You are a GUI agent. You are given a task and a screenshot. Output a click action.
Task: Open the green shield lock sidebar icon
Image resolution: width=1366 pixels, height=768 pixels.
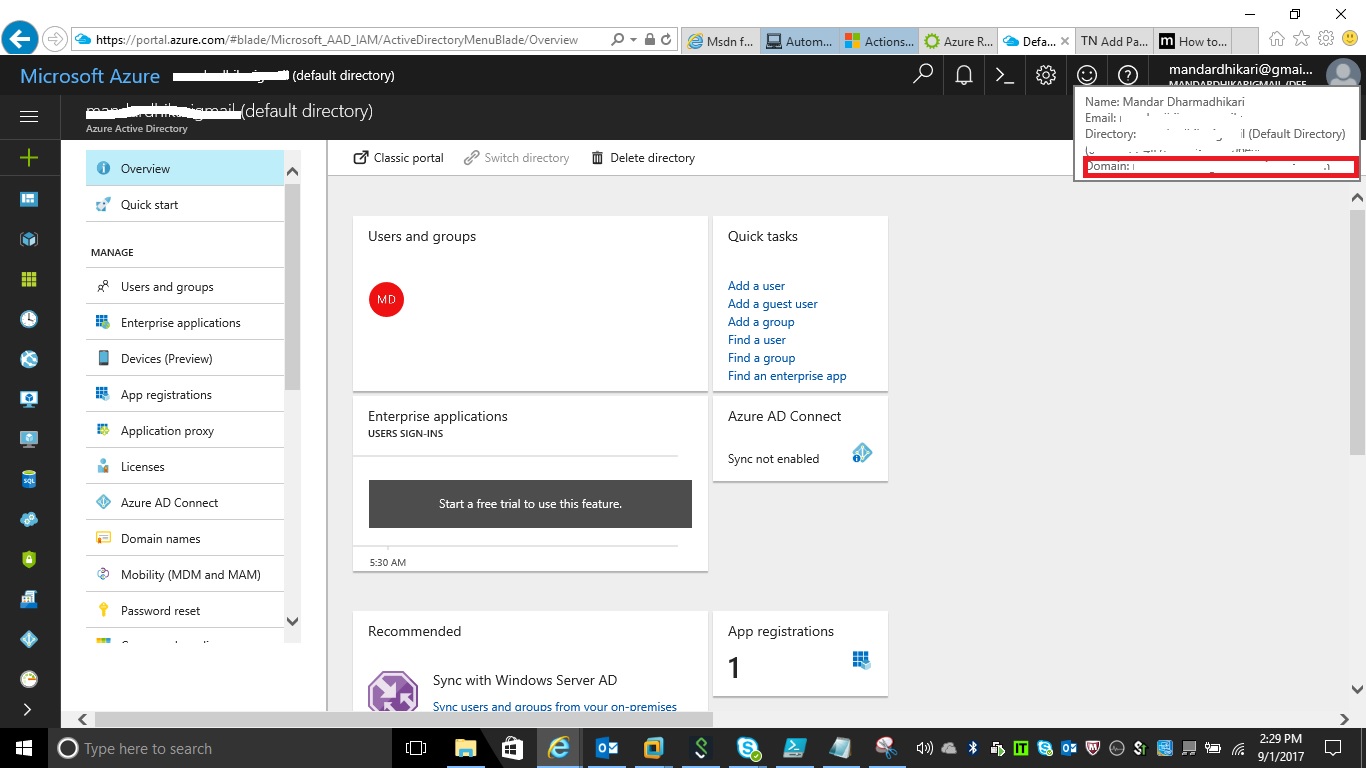click(x=29, y=559)
